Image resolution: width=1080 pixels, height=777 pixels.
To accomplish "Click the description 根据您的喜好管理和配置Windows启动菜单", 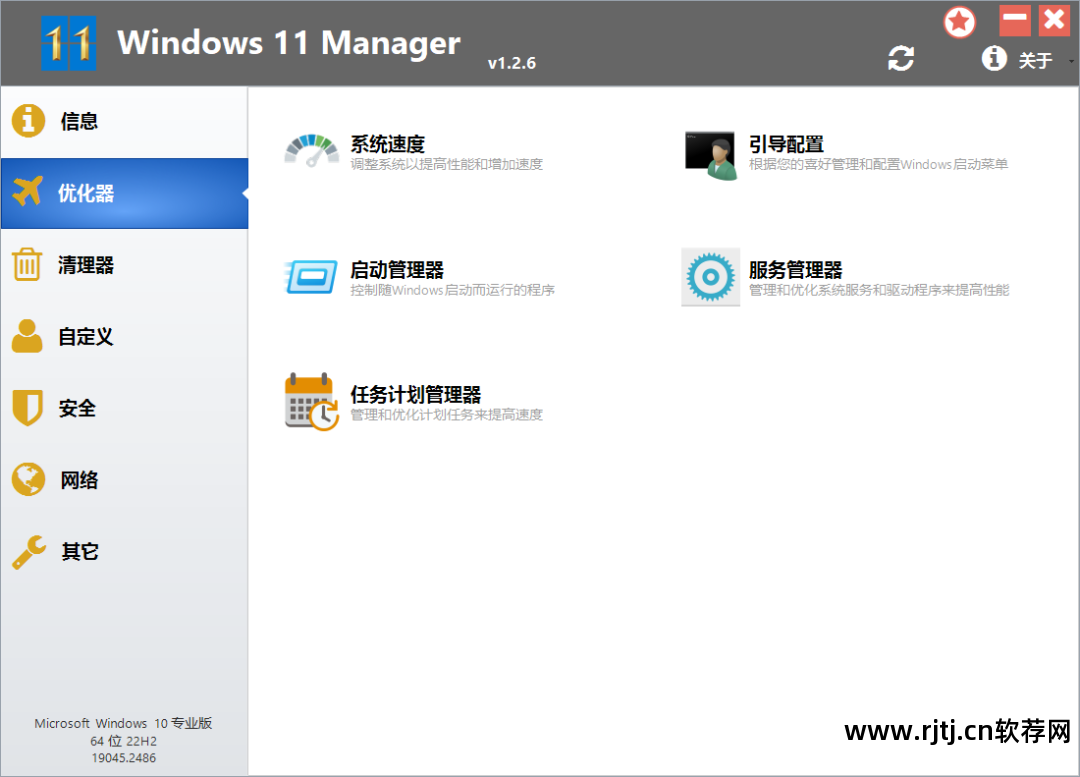I will tap(878, 165).
